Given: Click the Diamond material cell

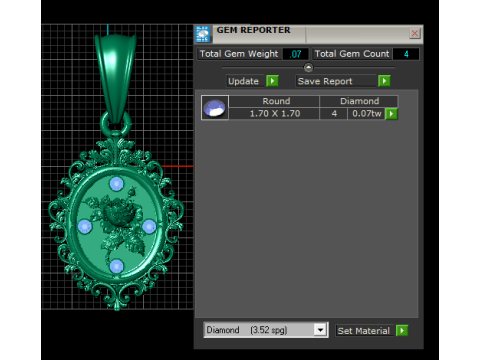Looking at the screenshot, I should [359, 101].
